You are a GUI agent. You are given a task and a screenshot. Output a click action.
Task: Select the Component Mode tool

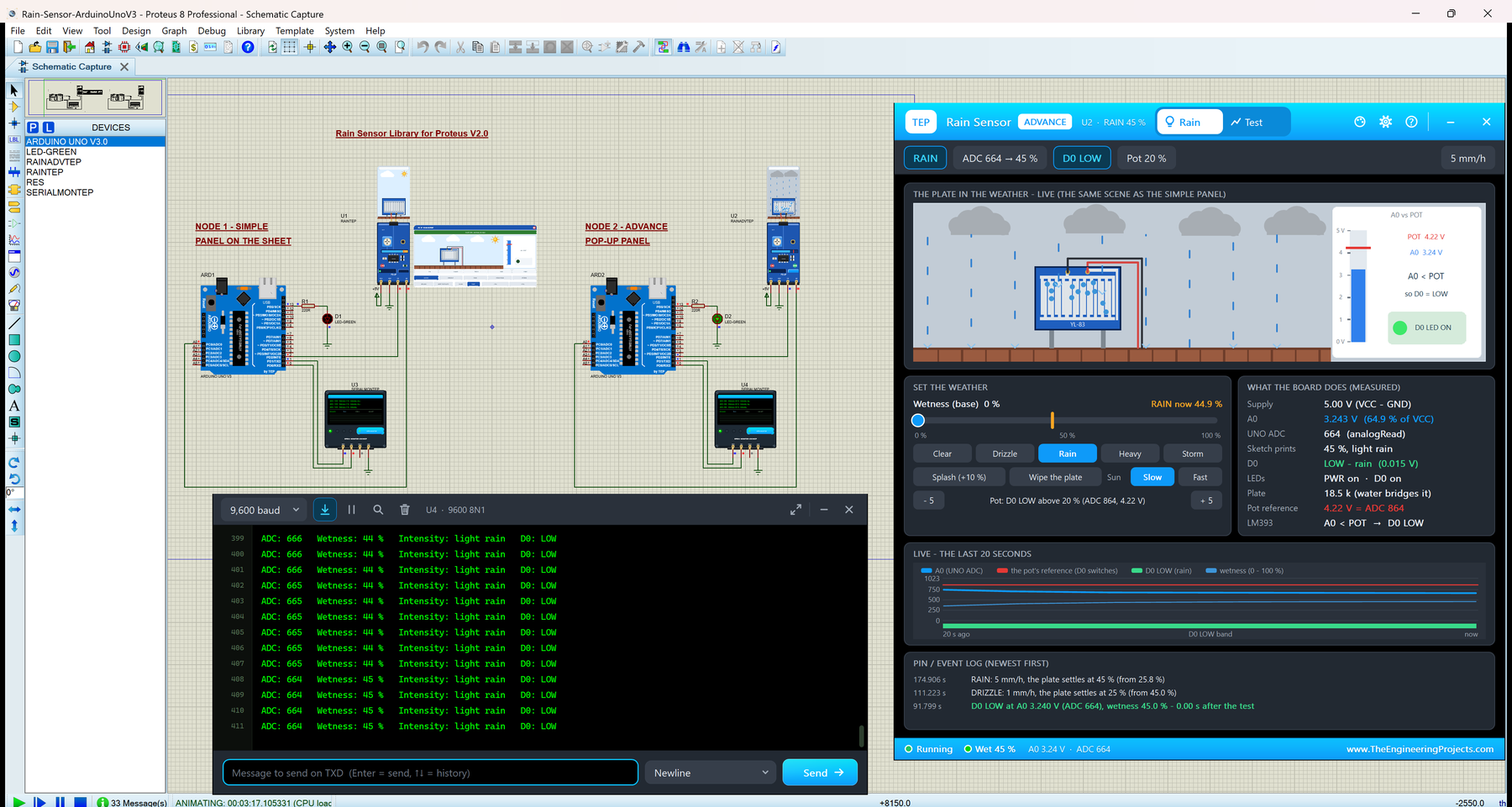tap(14, 107)
